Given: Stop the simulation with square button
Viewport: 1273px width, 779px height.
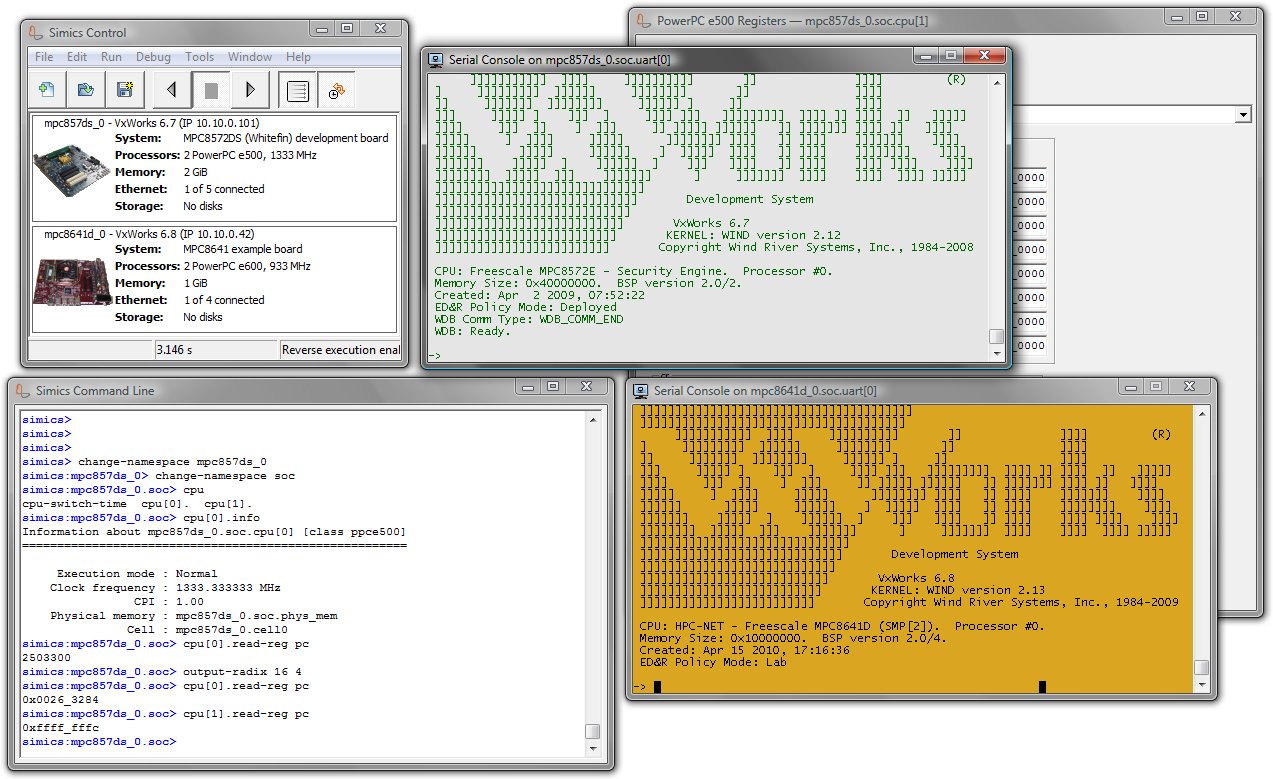Looking at the screenshot, I should point(211,90).
